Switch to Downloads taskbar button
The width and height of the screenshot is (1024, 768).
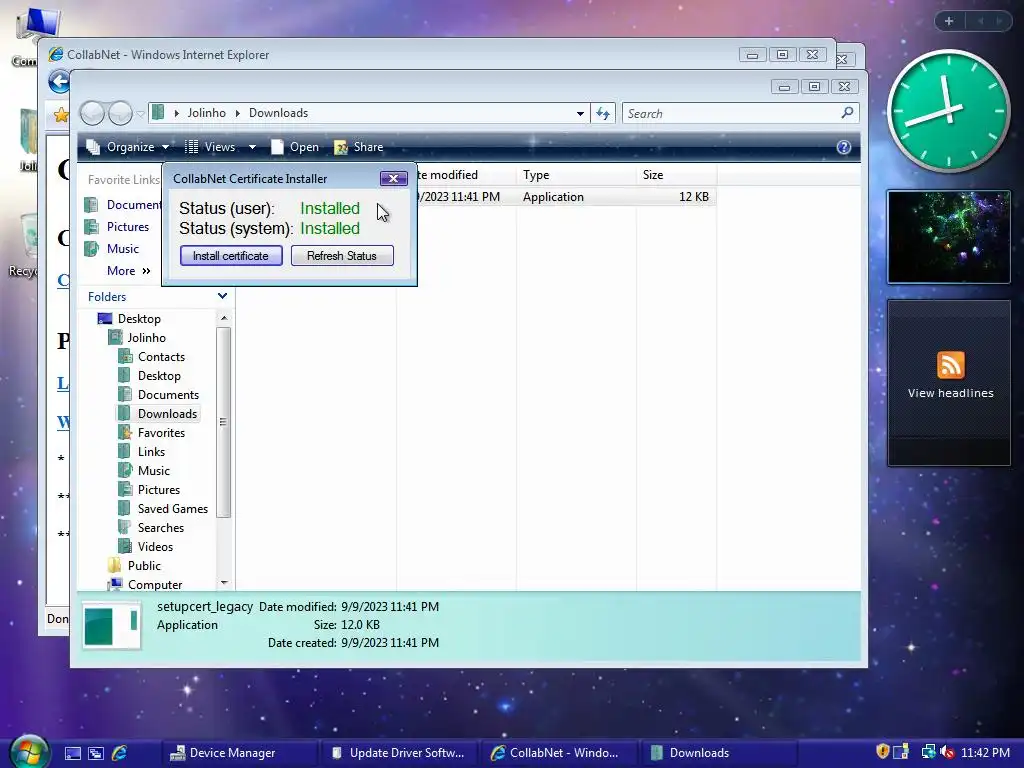pyautogui.click(x=718, y=753)
